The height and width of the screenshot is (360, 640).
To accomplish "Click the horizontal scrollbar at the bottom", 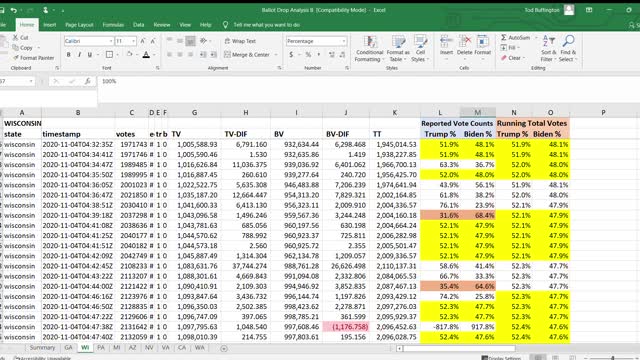I will click(459, 349).
